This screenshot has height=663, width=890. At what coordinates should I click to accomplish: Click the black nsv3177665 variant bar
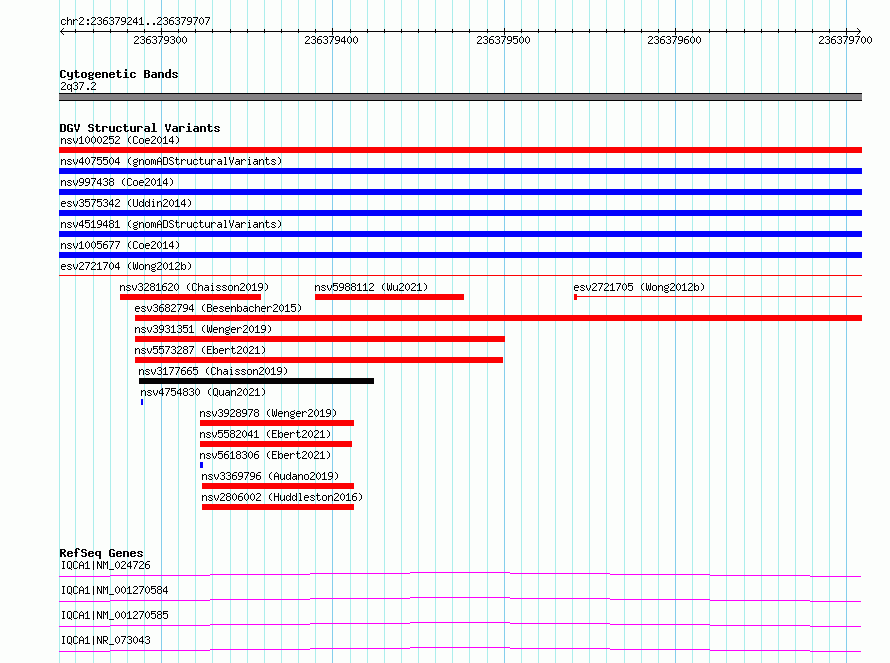(x=257, y=381)
